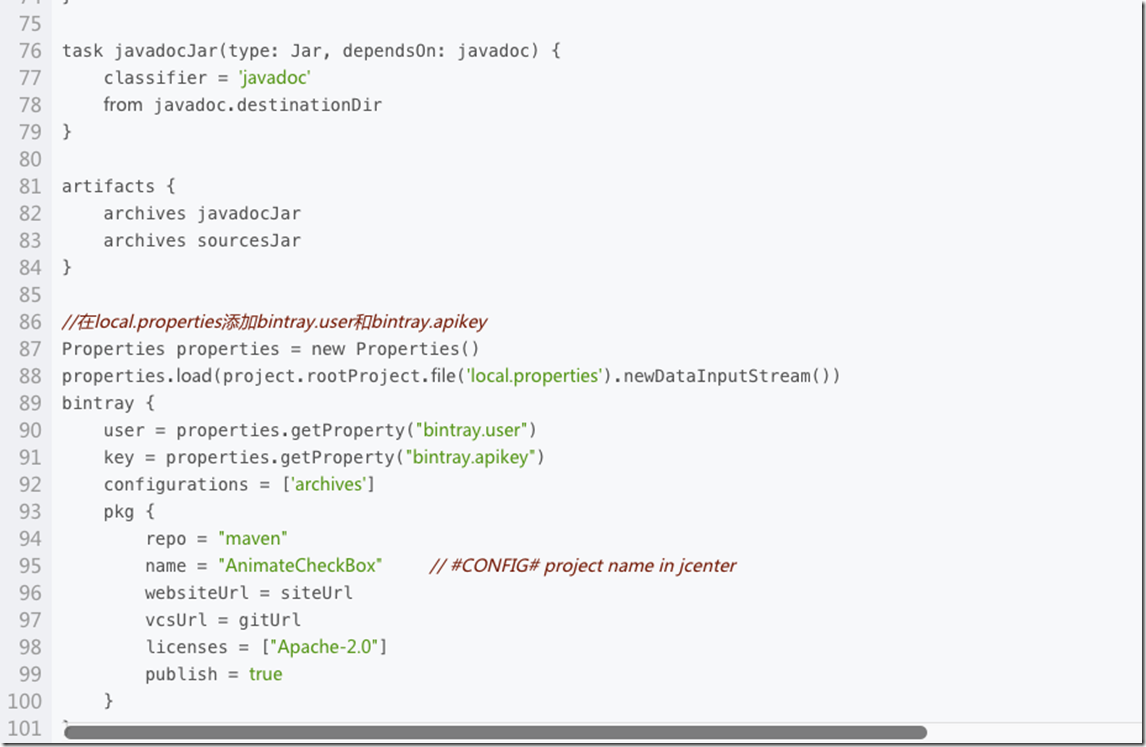Click 'Properties properties = new Properties()' line

[x=270, y=349]
